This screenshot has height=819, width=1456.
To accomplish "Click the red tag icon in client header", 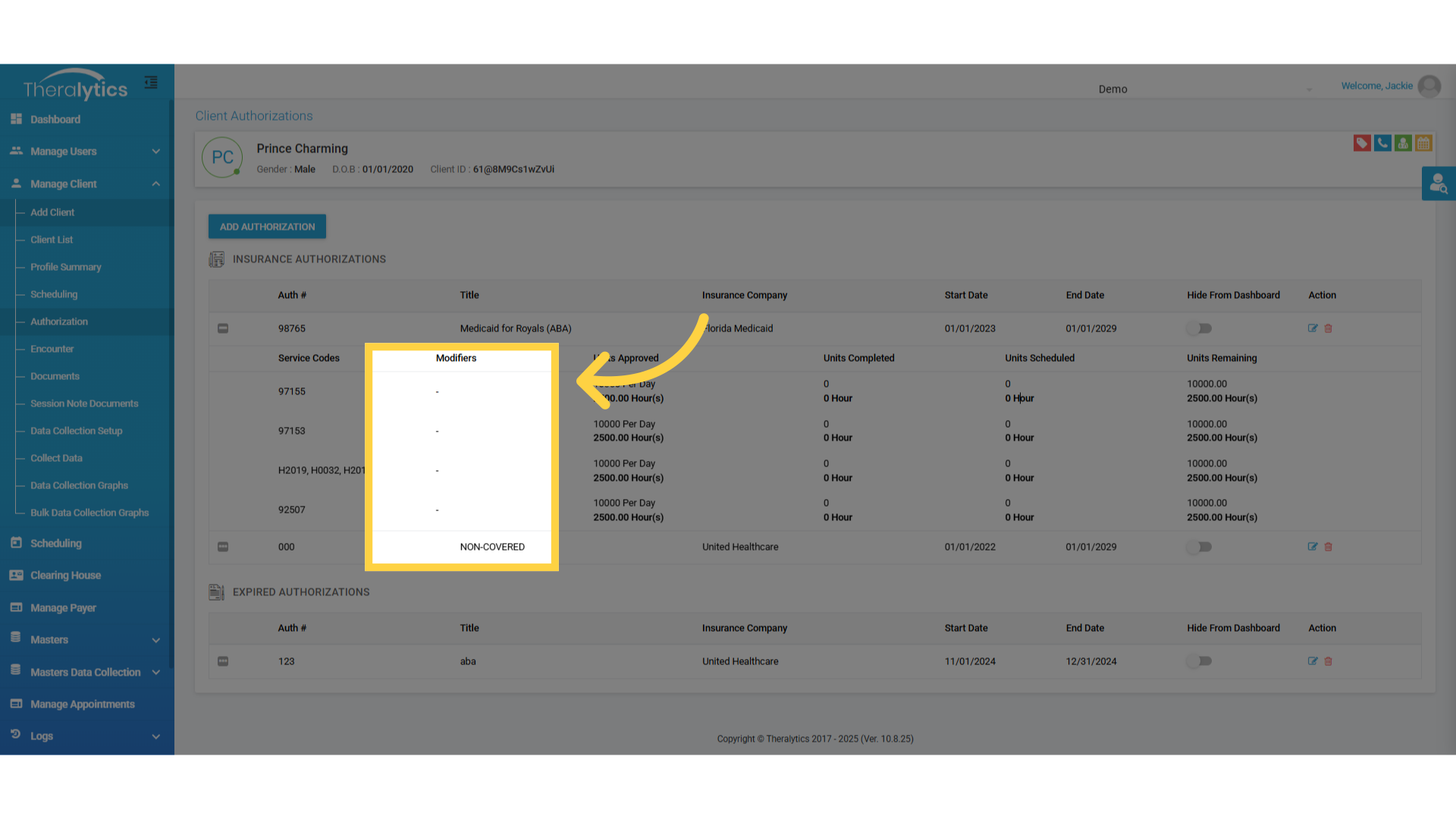I will point(1362,143).
